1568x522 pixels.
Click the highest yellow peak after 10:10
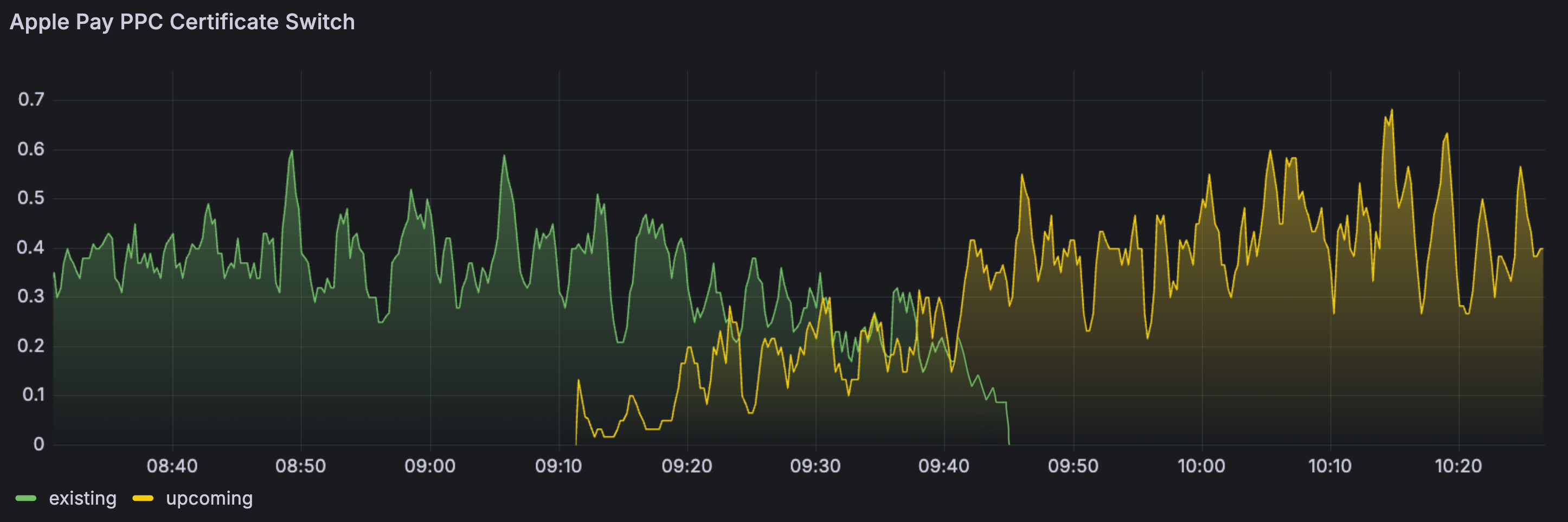point(1391,110)
